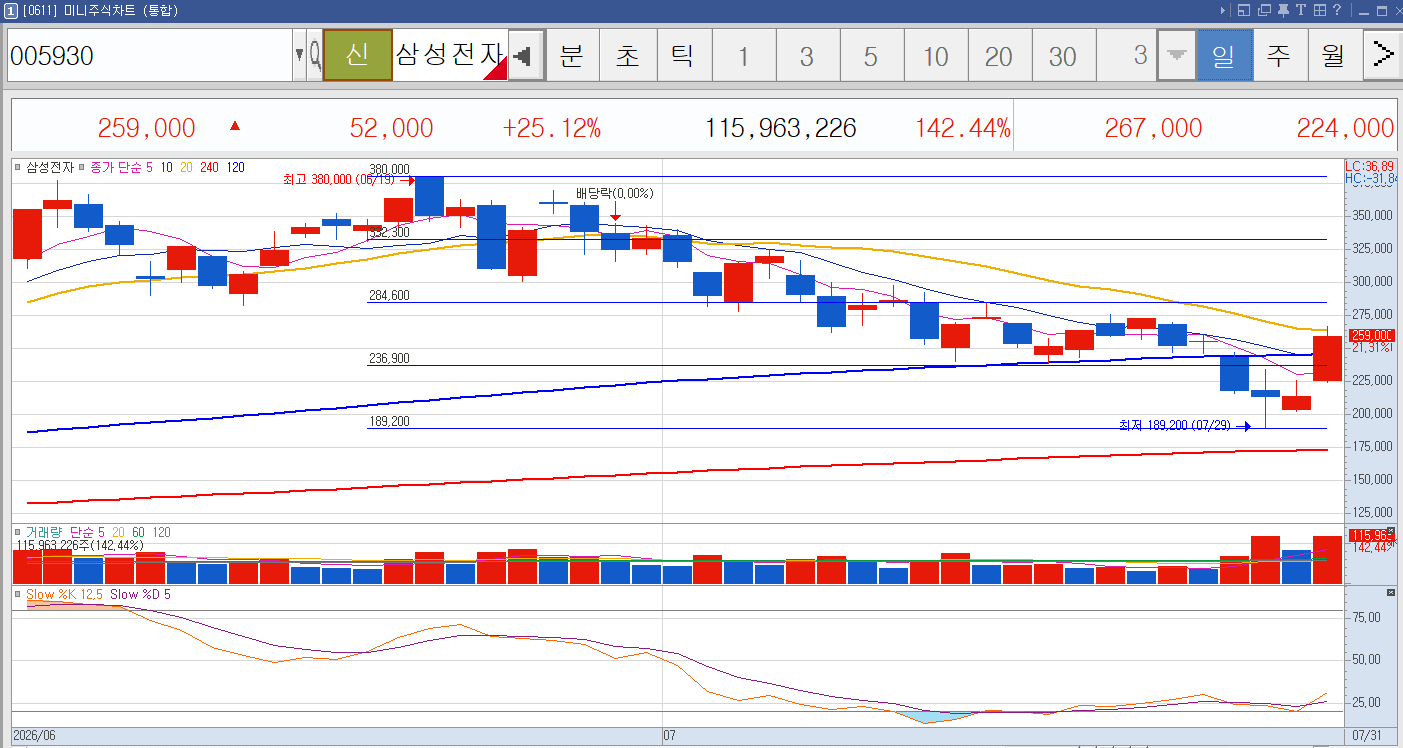1403x748 pixels.
Task: Click the Slow %D 5 indicator label
Action: coord(140,594)
